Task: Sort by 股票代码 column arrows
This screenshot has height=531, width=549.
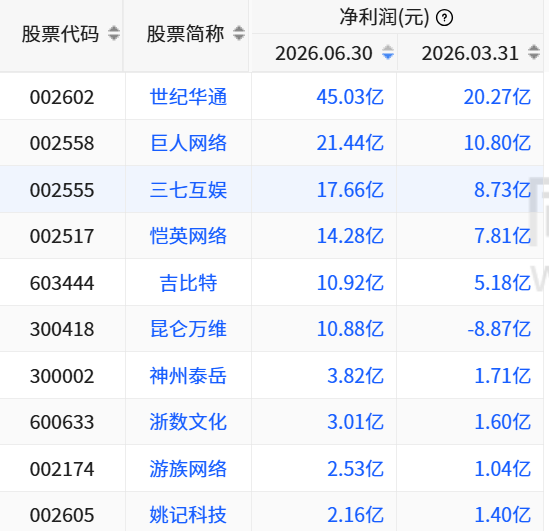Action: [x=114, y=34]
